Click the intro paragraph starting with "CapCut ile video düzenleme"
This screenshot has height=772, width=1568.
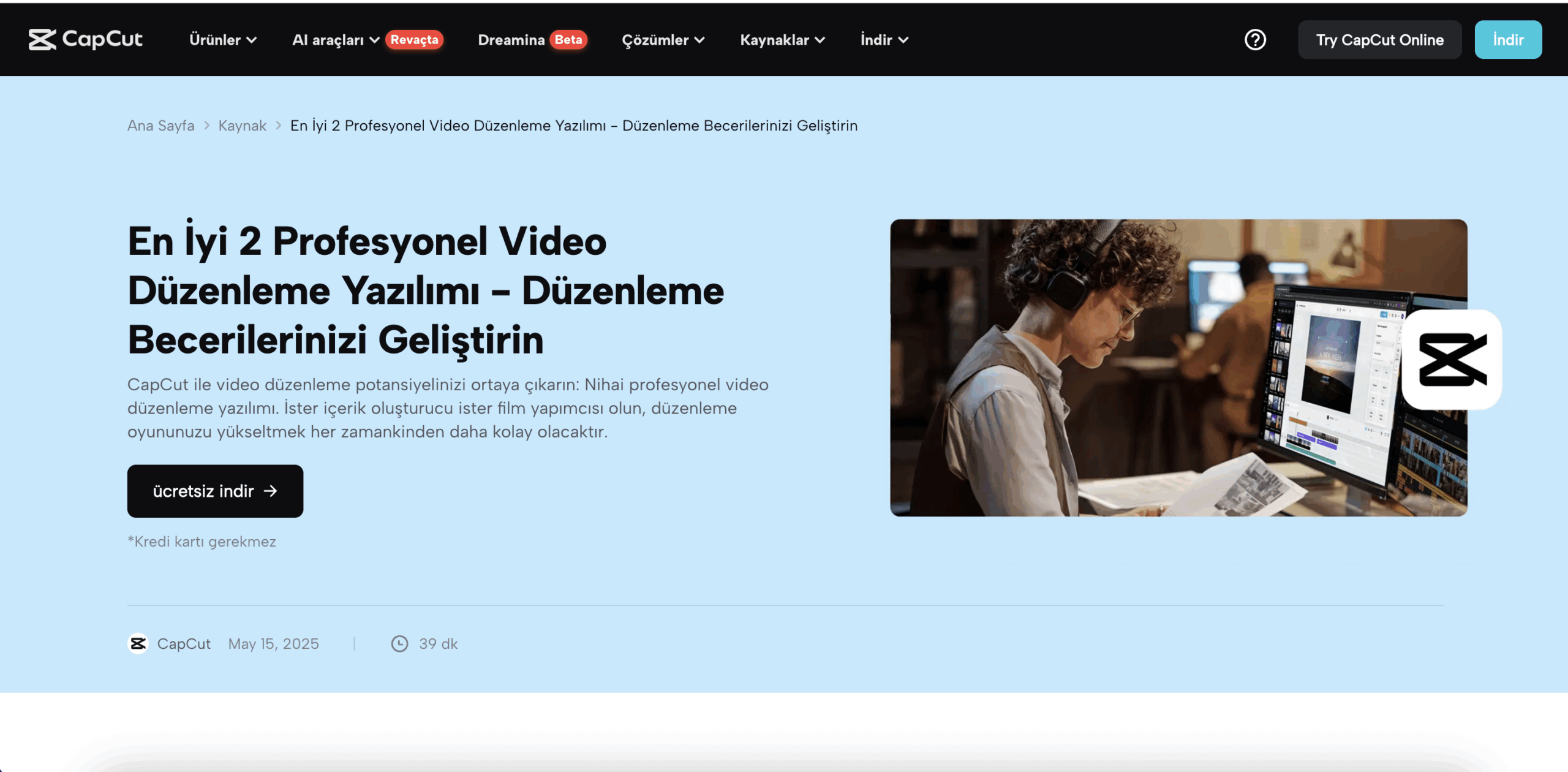click(x=448, y=408)
